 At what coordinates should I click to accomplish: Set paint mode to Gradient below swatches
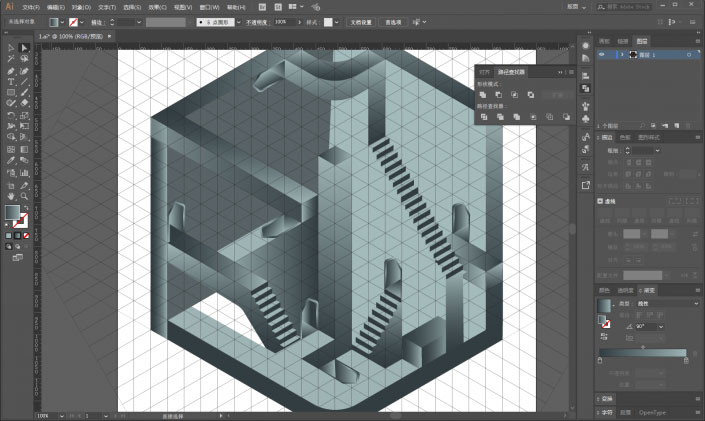[x=18, y=236]
